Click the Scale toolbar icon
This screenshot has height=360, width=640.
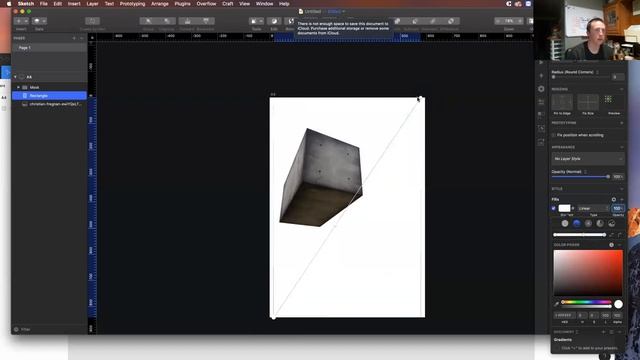point(256,21)
